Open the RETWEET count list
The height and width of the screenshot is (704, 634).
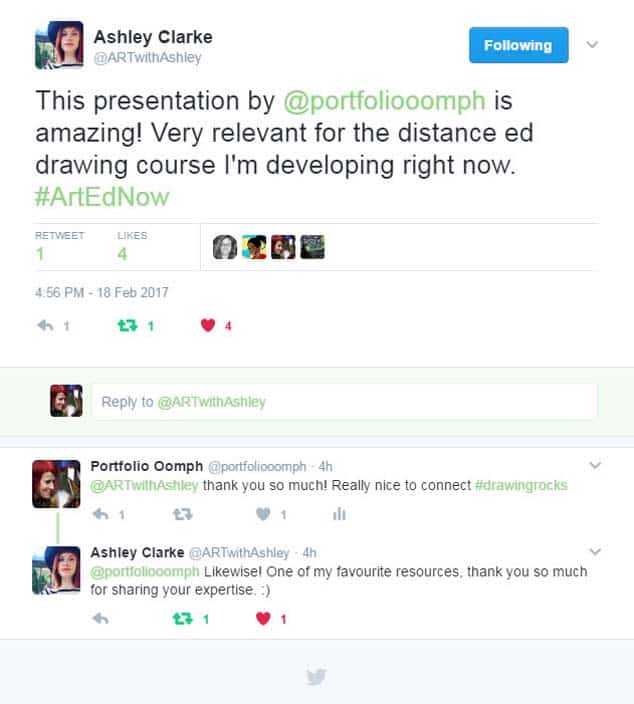[x=59, y=246]
